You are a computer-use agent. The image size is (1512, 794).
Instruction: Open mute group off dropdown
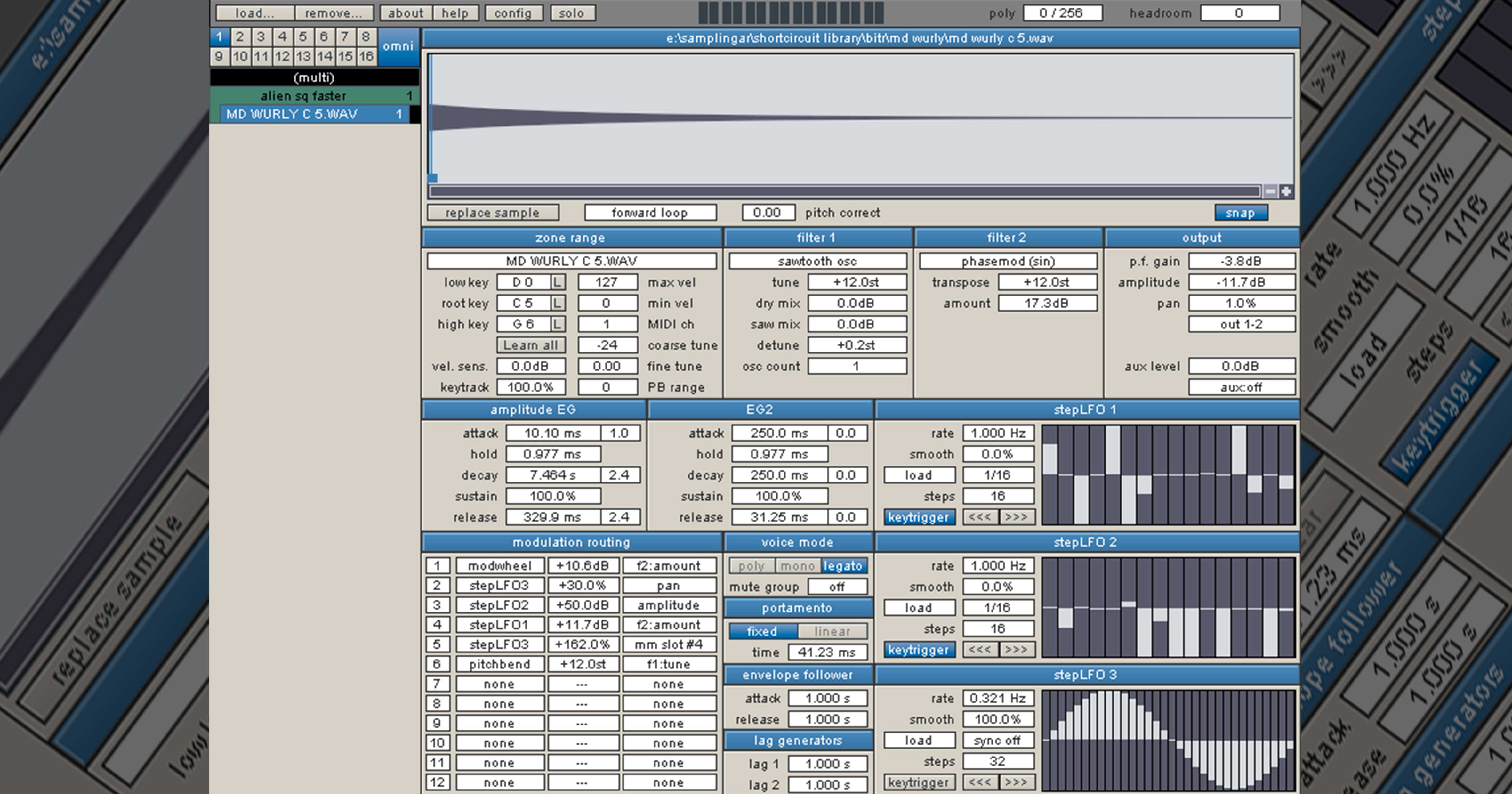(838, 587)
